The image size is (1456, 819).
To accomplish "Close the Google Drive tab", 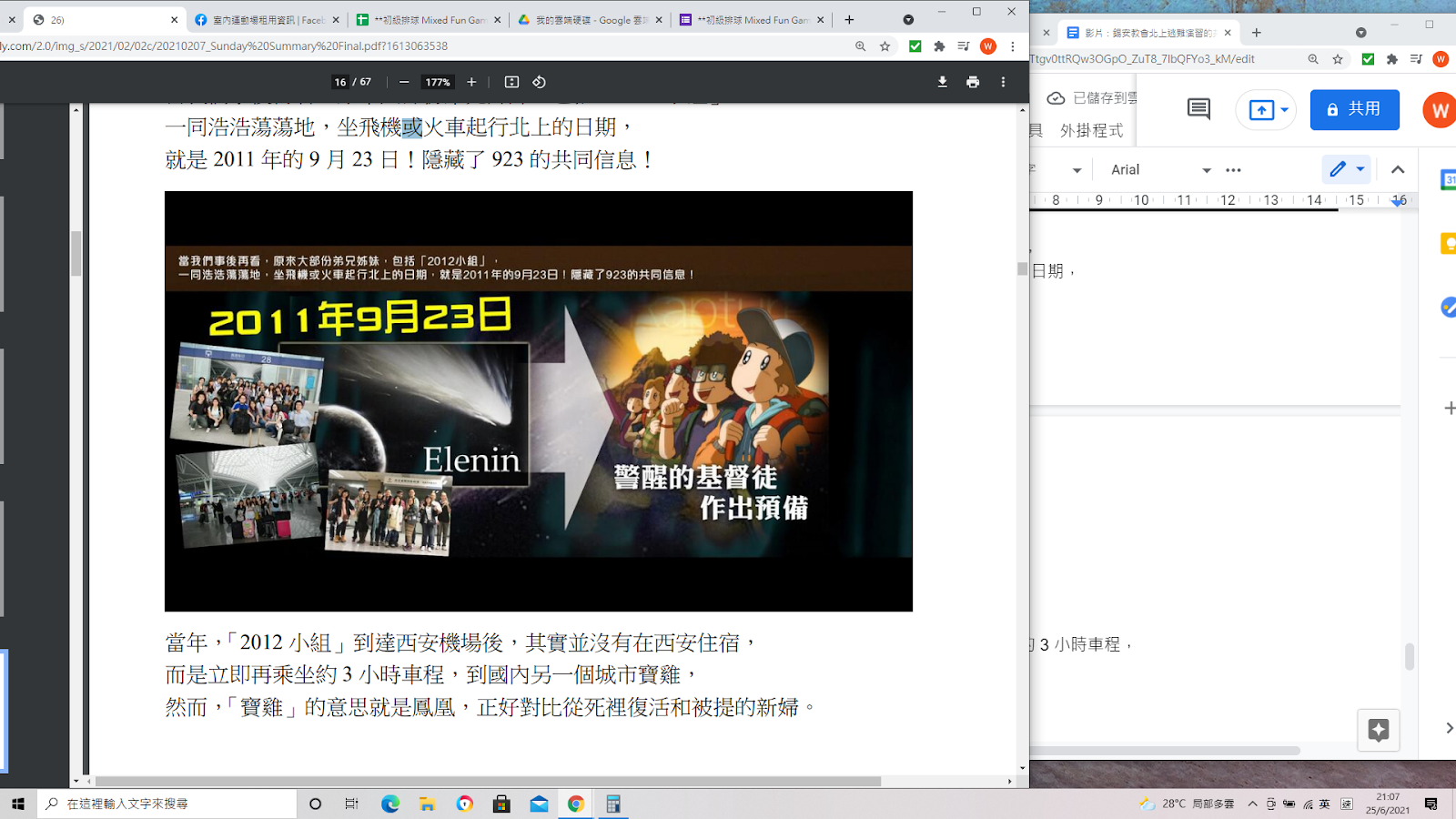I will point(660,20).
